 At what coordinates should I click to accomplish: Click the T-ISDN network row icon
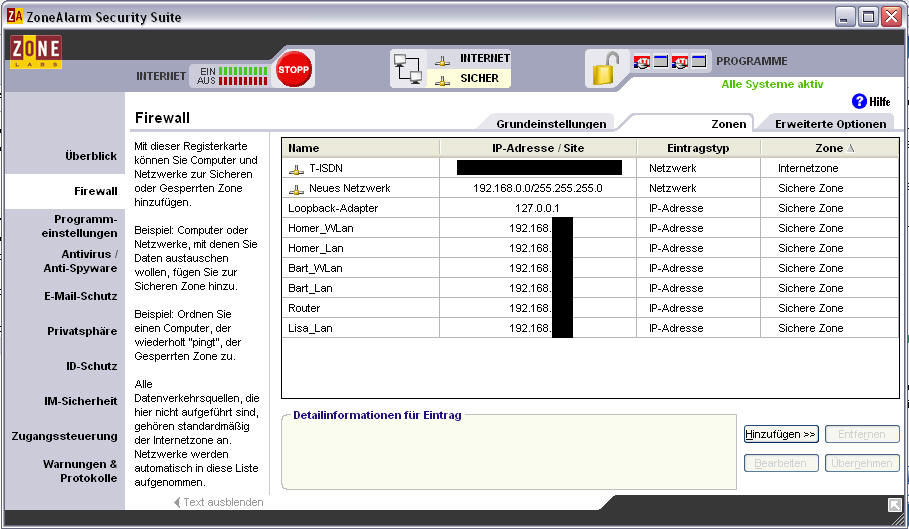[296, 169]
